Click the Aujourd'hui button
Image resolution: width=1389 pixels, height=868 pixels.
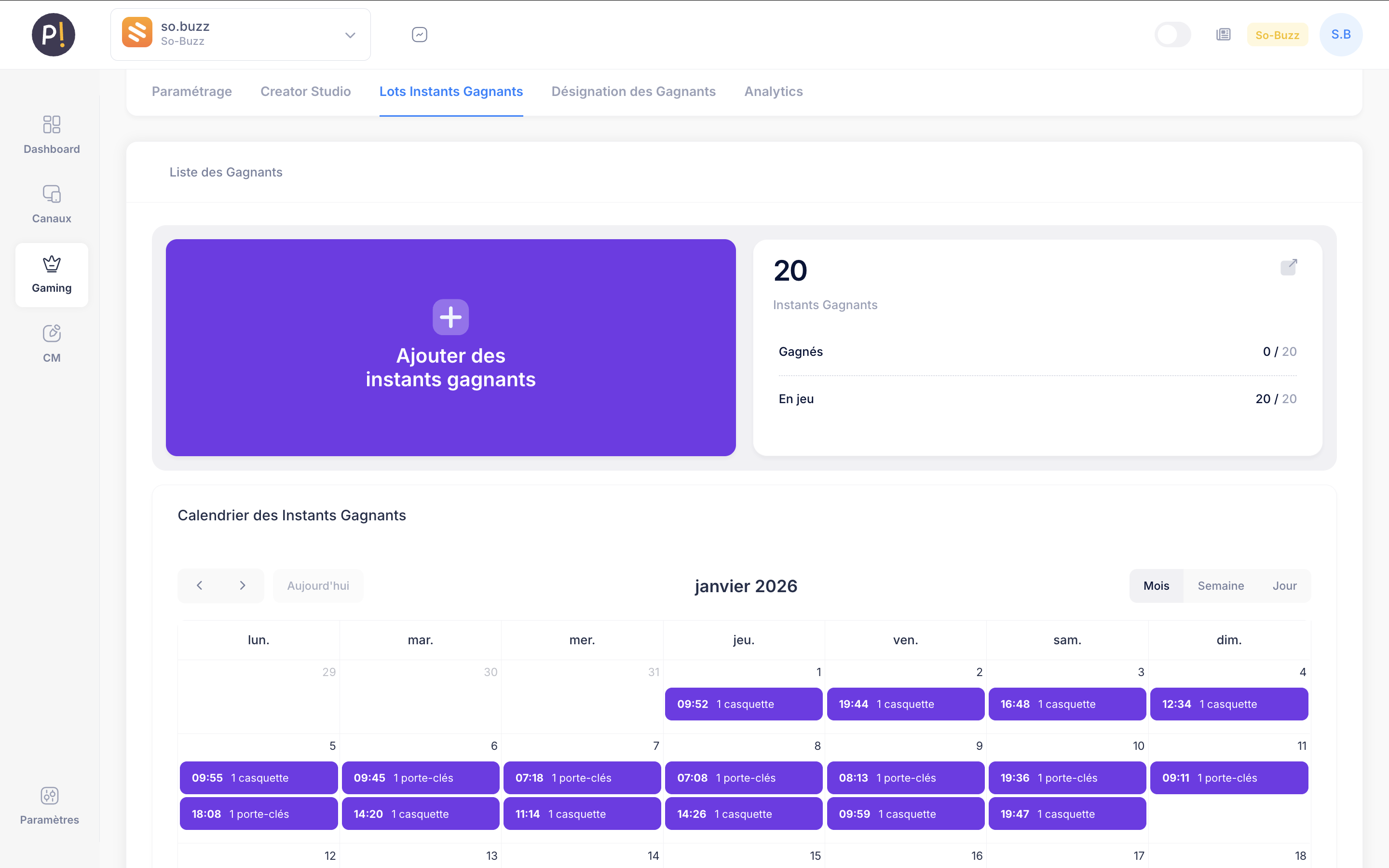[318, 585]
